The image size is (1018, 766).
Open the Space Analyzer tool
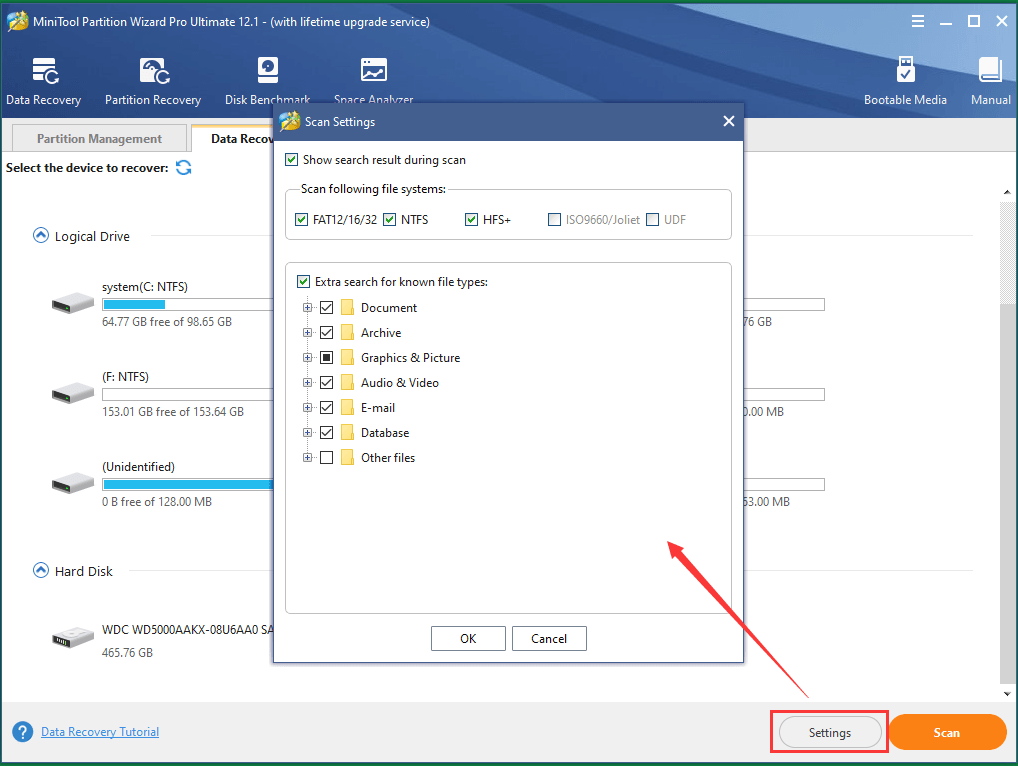[373, 81]
